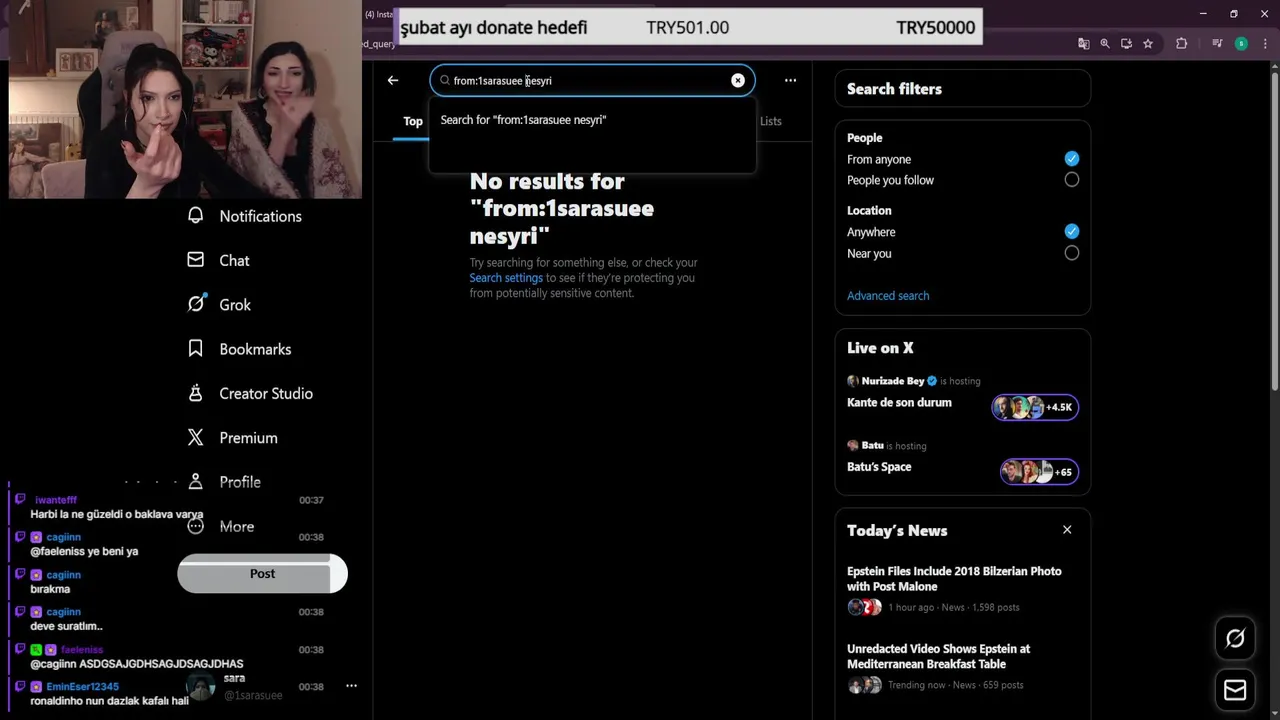
Task: Click the magnifier icon inside search box
Action: coord(445,80)
